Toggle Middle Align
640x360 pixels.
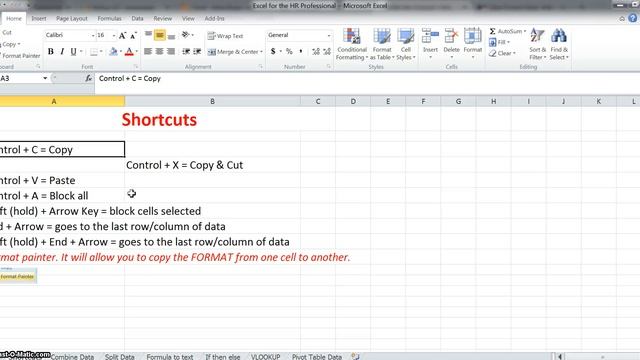(160, 36)
